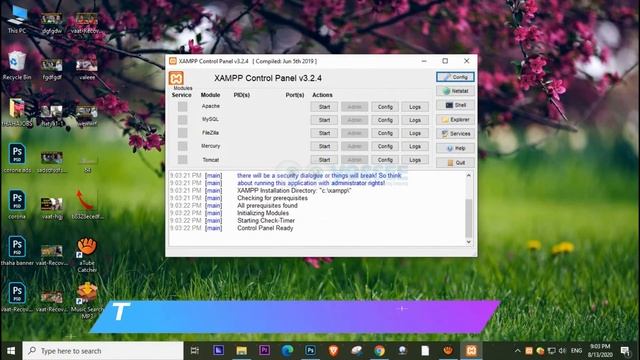The width and height of the screenshot is (640, 360).
Task: Toggle the Mercury service checkbox
Action: pyautogui.click(x=182, y=146)
